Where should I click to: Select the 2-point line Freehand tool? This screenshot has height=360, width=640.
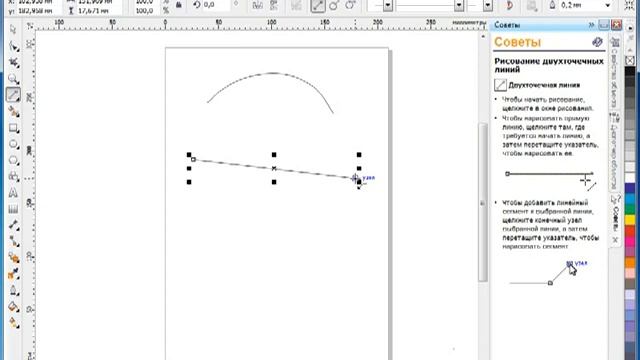pos(13,95)
